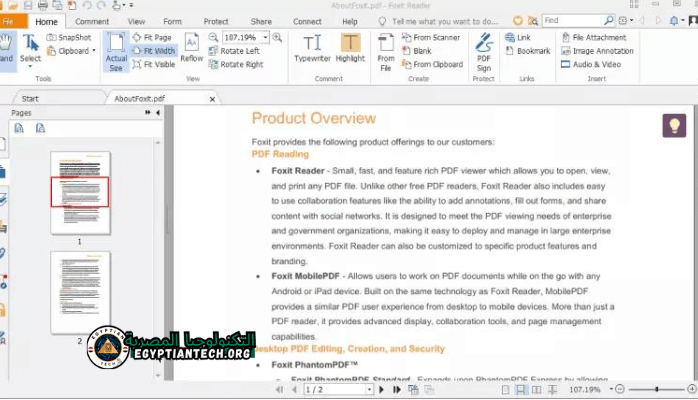
Task: Create PDF From File
Action: (x=385, y=48)
